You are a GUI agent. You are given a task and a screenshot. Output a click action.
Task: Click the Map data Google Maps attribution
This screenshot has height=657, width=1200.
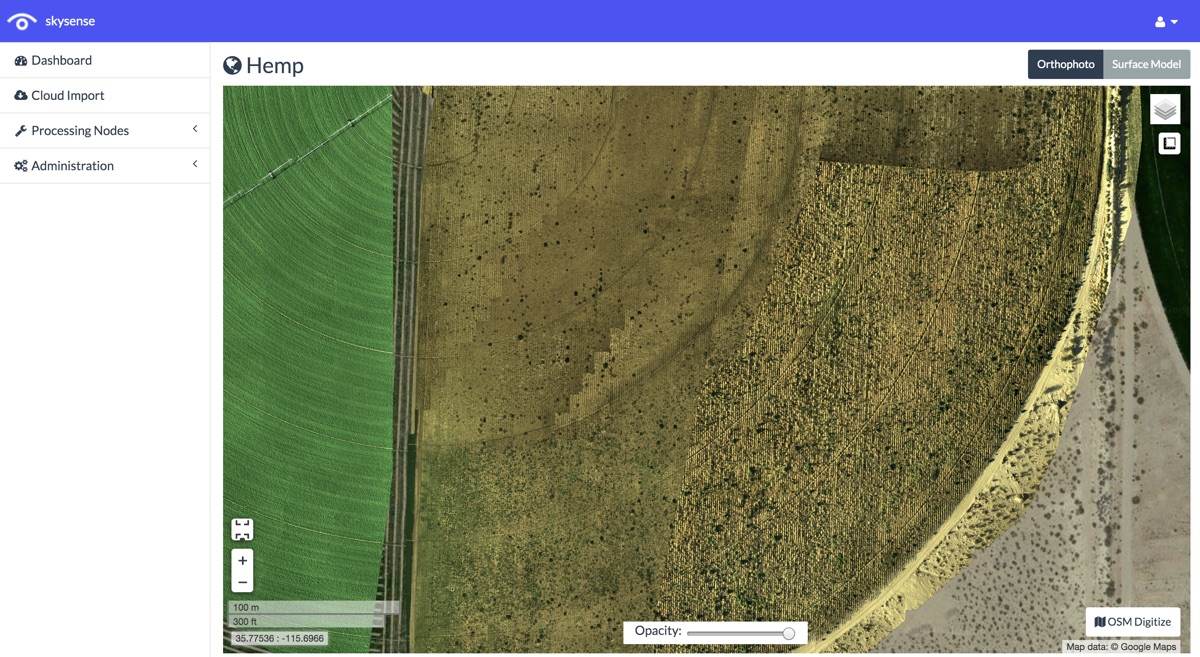tap(1121, 647)
